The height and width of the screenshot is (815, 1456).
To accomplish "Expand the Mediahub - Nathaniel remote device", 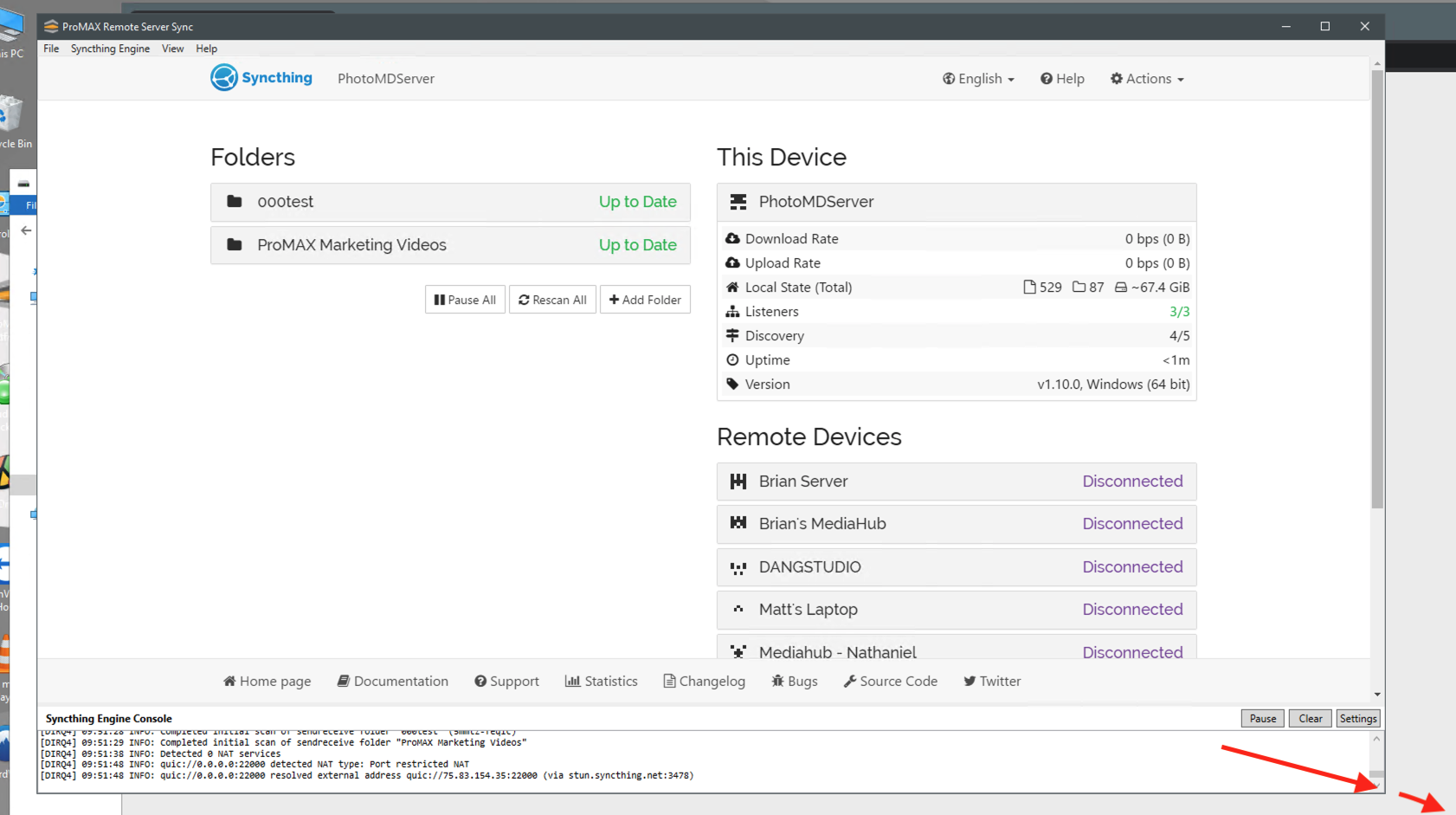I will pos(957,648).
